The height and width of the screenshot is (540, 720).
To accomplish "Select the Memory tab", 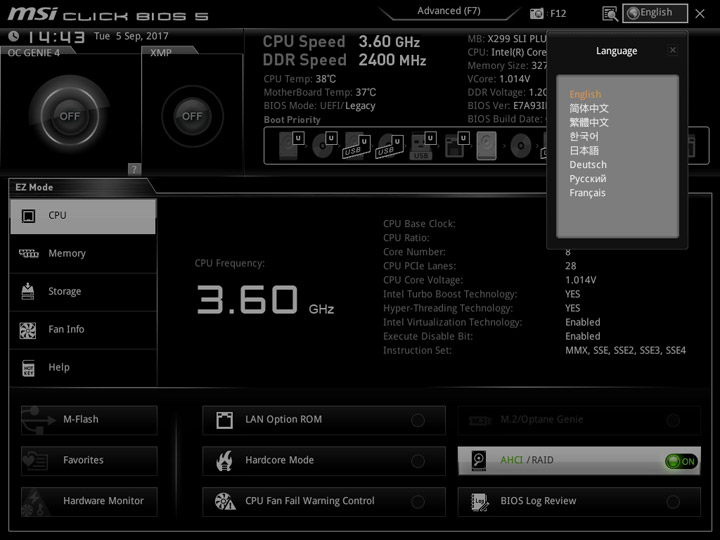I will [83, 253].
